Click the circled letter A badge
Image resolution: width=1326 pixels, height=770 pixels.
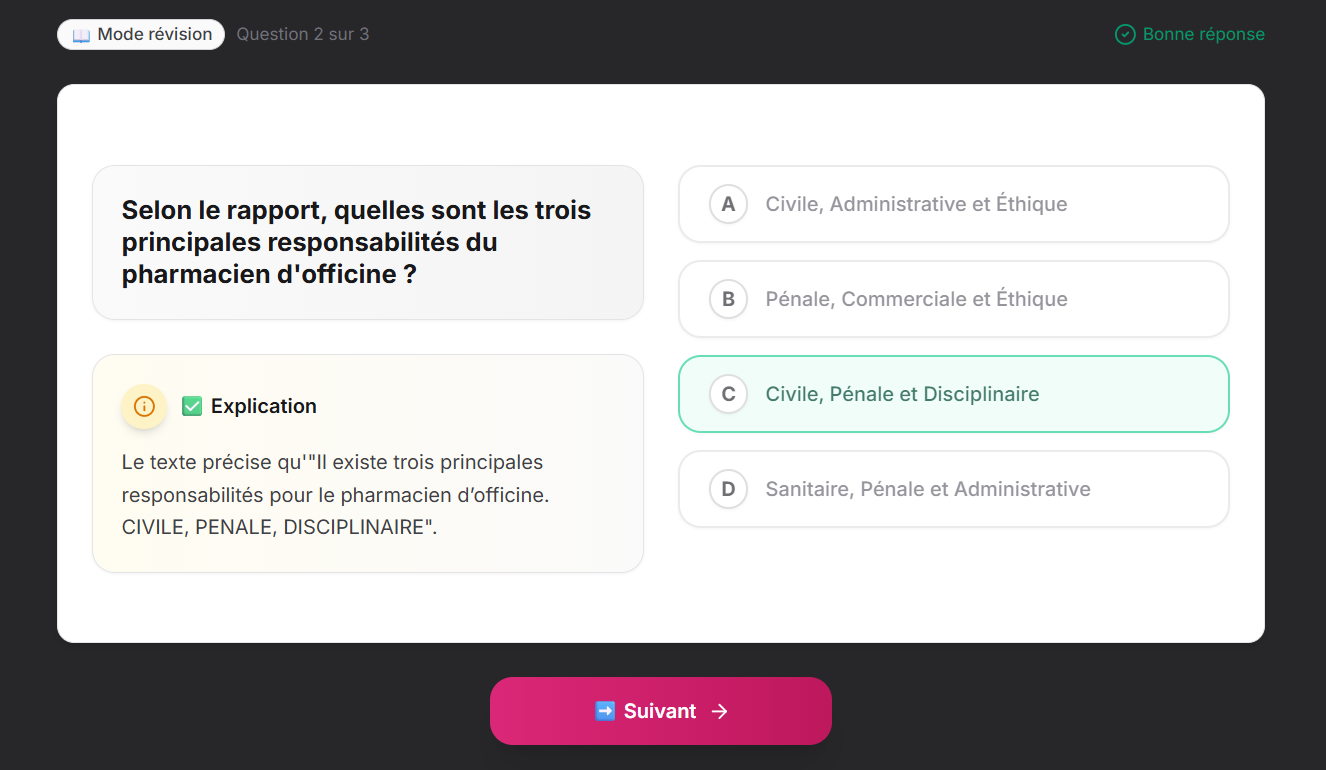[728, 204]
